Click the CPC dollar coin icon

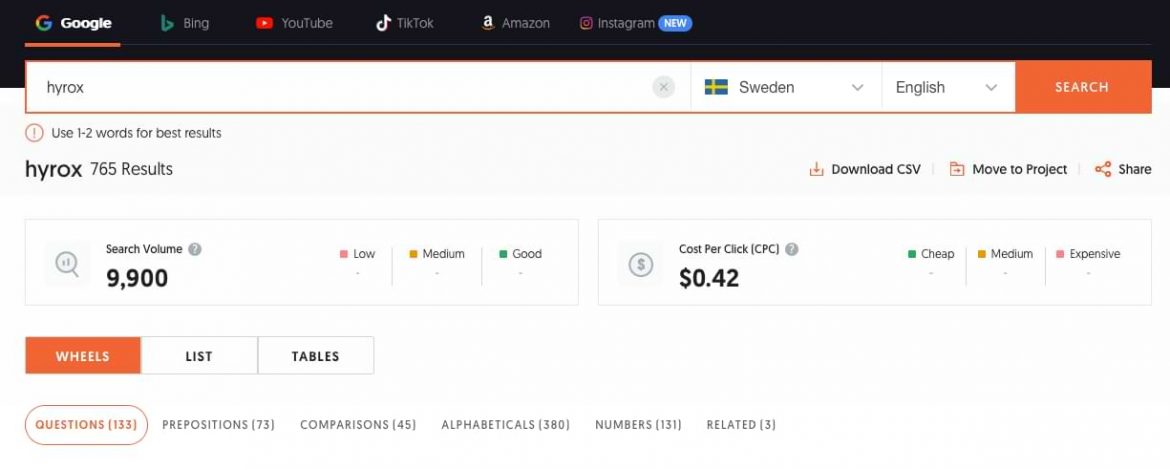pos(641,264)
